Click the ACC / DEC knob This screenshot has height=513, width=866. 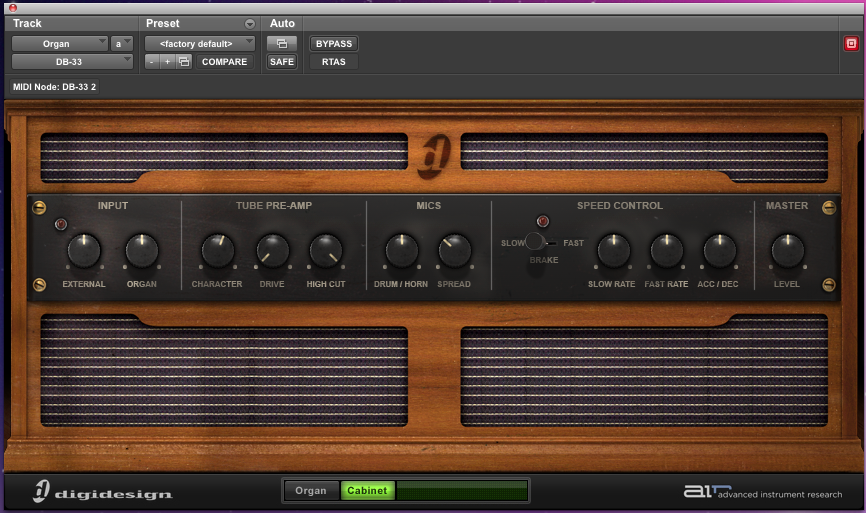click(x=719, y=251)
